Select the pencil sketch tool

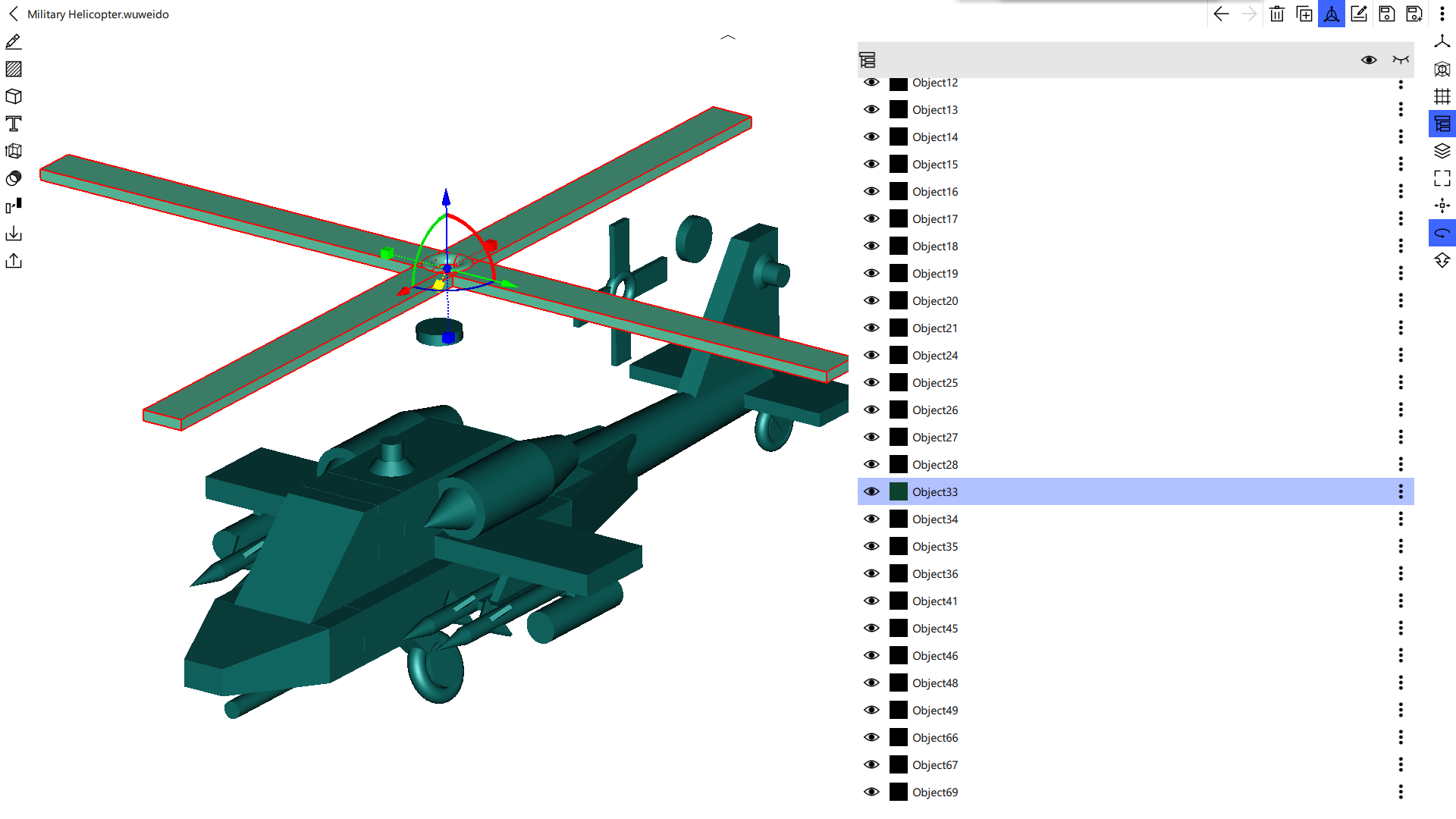14,42
